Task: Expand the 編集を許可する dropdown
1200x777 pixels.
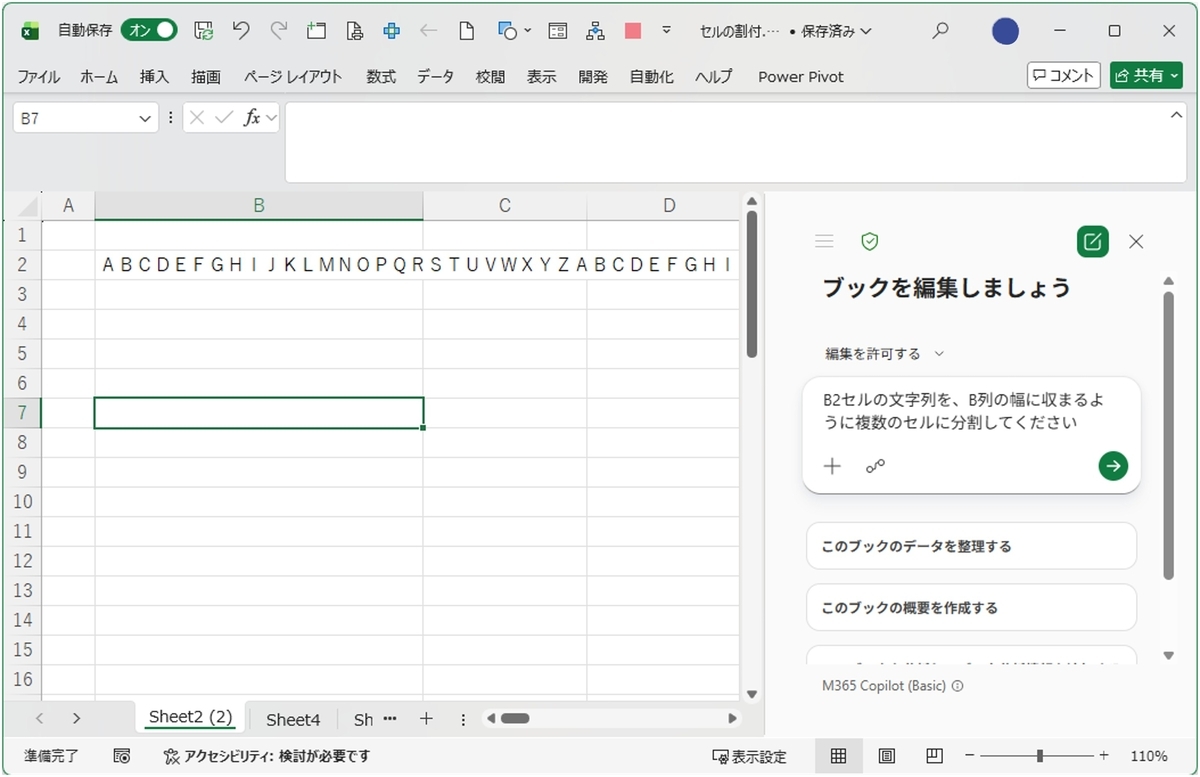Action: 885,353
